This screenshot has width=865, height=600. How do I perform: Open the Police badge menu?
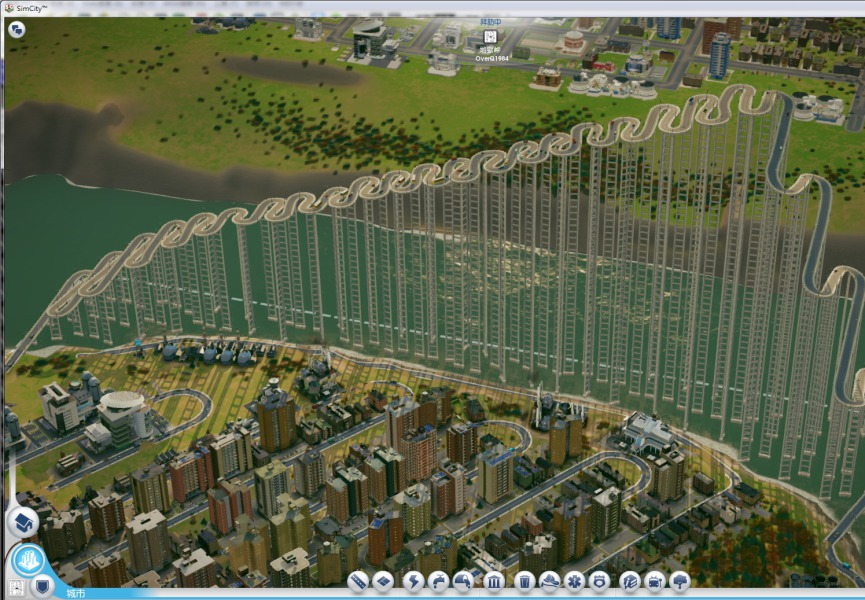(600, 581)
